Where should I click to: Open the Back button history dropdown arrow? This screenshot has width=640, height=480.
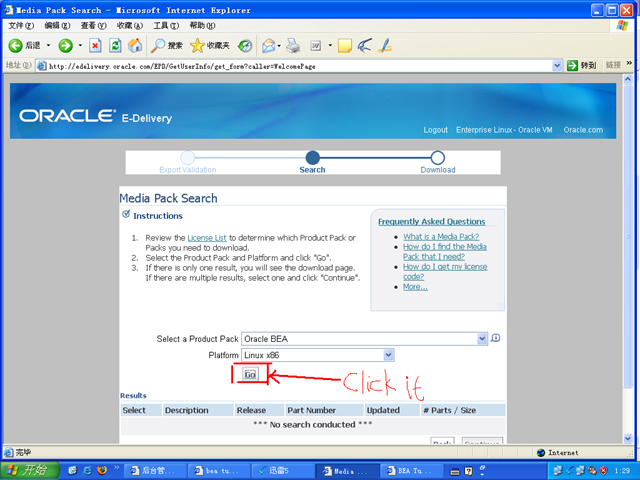(48, 45)
